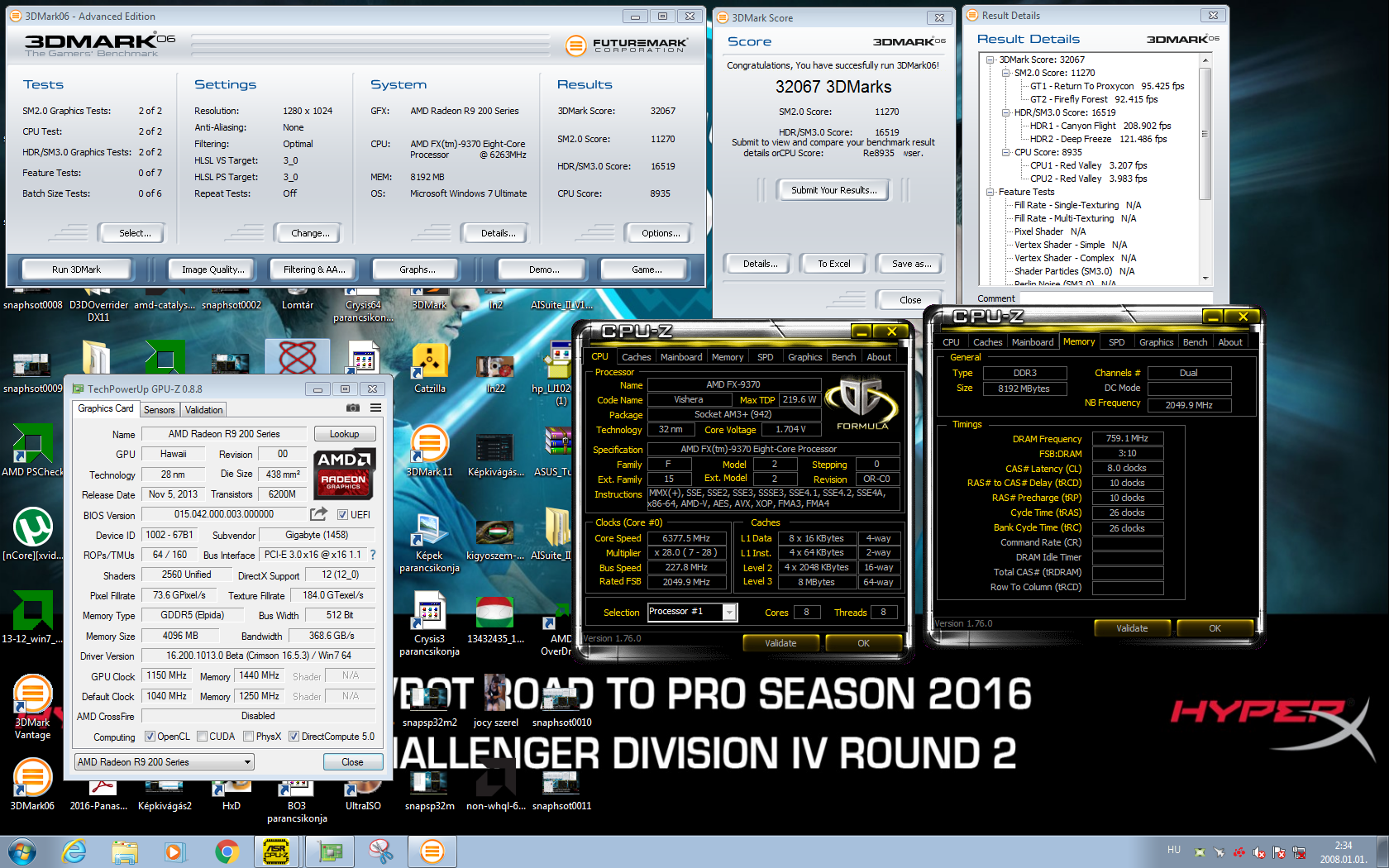The image size is (1389, 868).
Task: Open the [nCore][xvid... uTorrent desktop icon
Action: click(x=33, y=535)
